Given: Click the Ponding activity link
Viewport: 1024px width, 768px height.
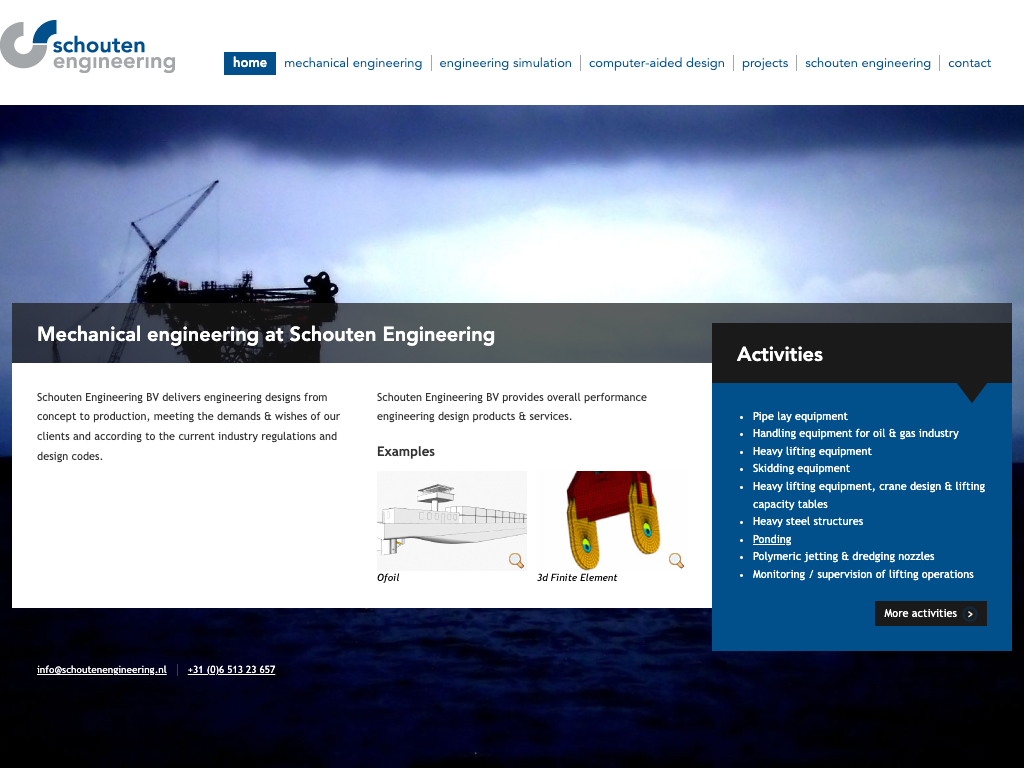Looking at the screenshot, I should click(772, 539).
